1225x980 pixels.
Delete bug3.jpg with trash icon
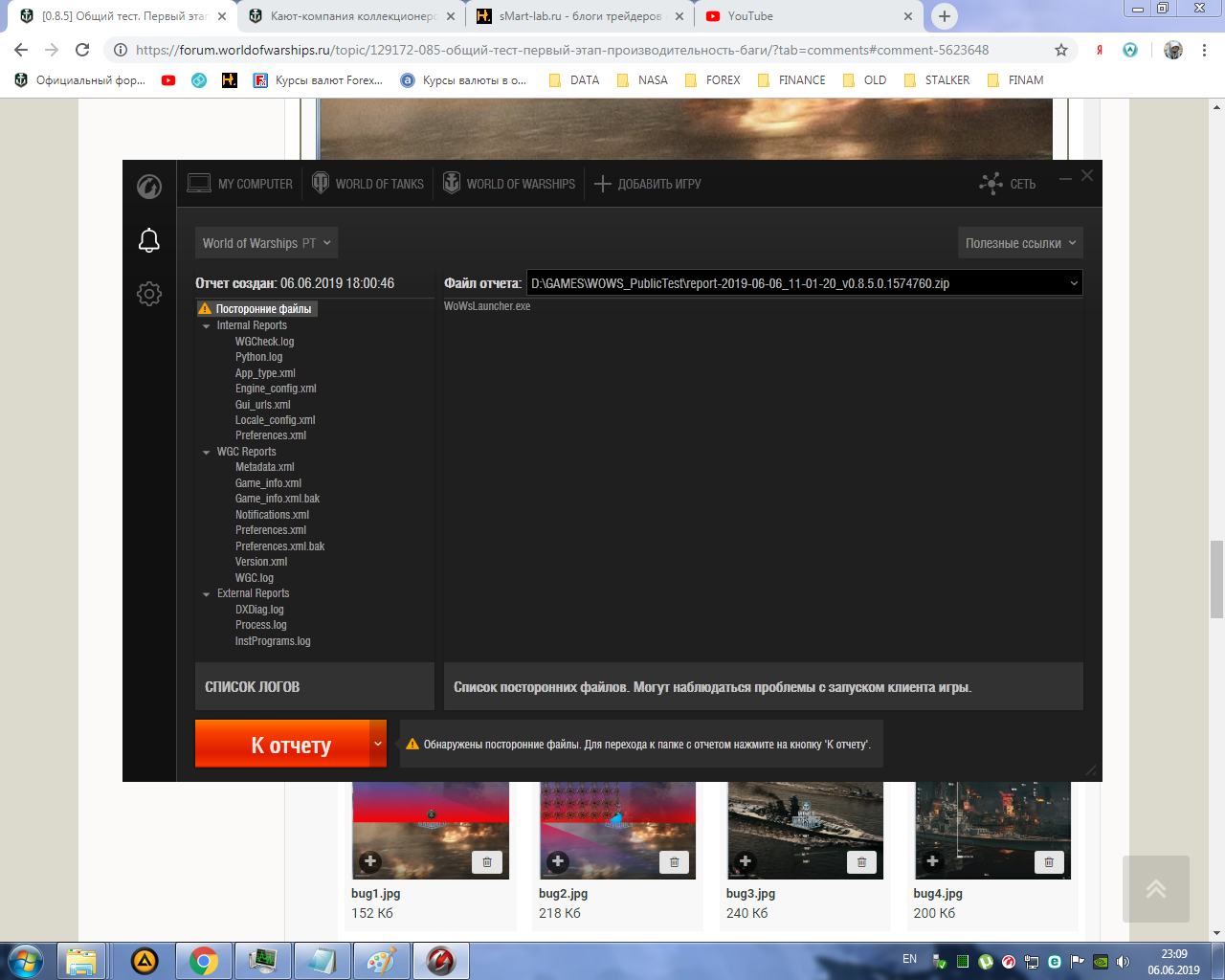tap(861, 862)
